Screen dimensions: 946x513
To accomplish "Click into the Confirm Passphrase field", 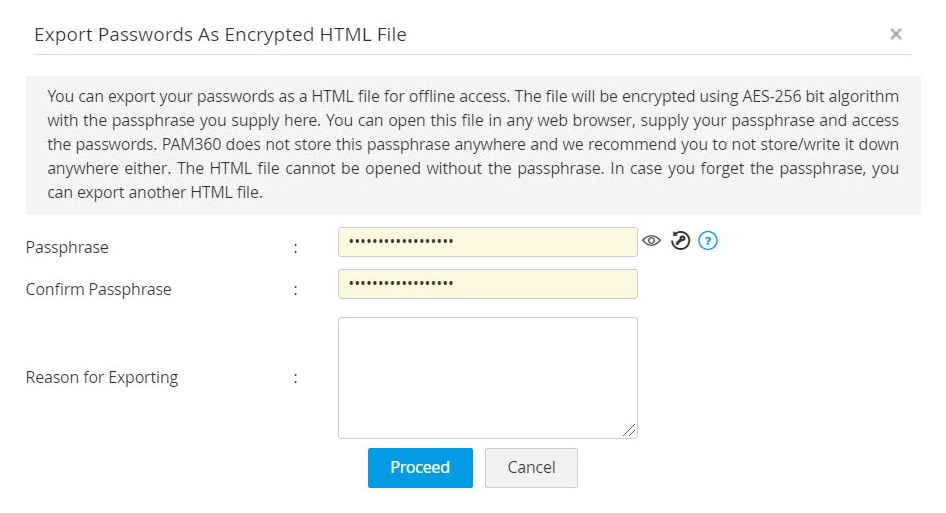I will [487, 284].
